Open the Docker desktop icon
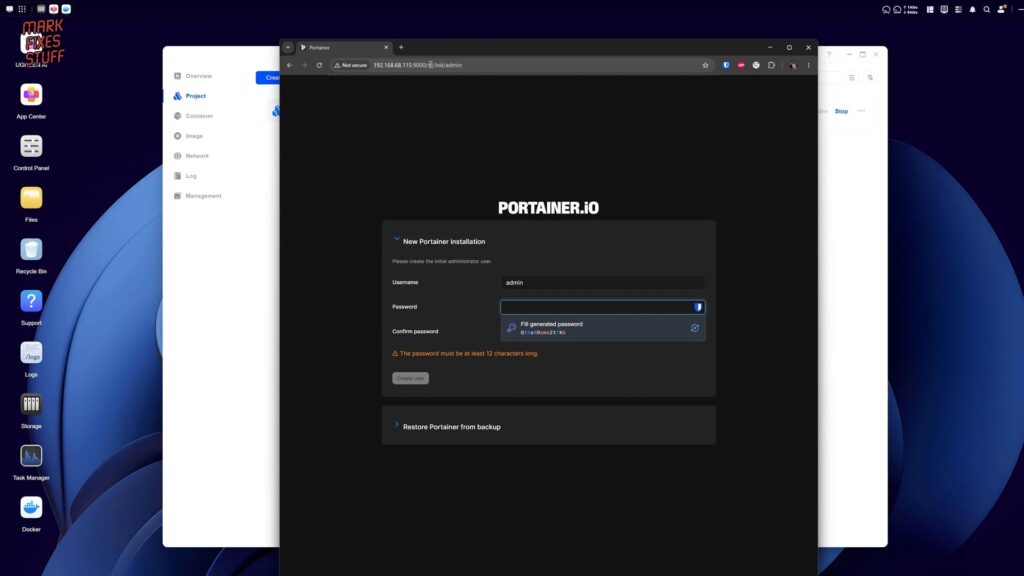1024x576 pixels. click(x=31, y=507)
